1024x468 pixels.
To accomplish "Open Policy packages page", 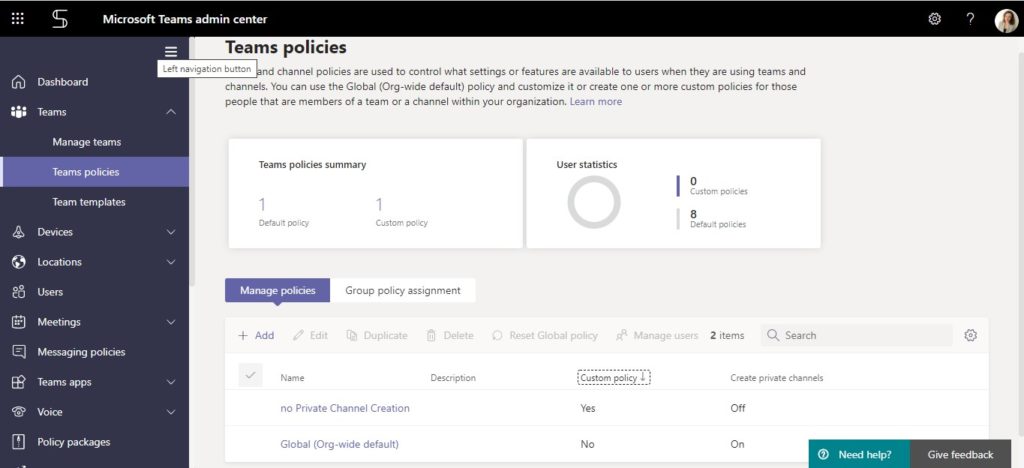I will click(74, 442).
